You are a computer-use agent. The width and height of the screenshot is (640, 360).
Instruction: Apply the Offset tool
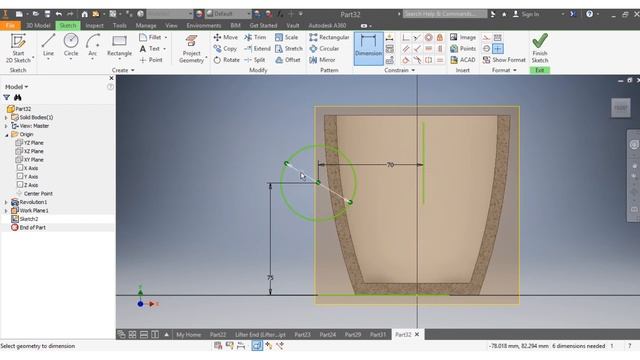288,60
